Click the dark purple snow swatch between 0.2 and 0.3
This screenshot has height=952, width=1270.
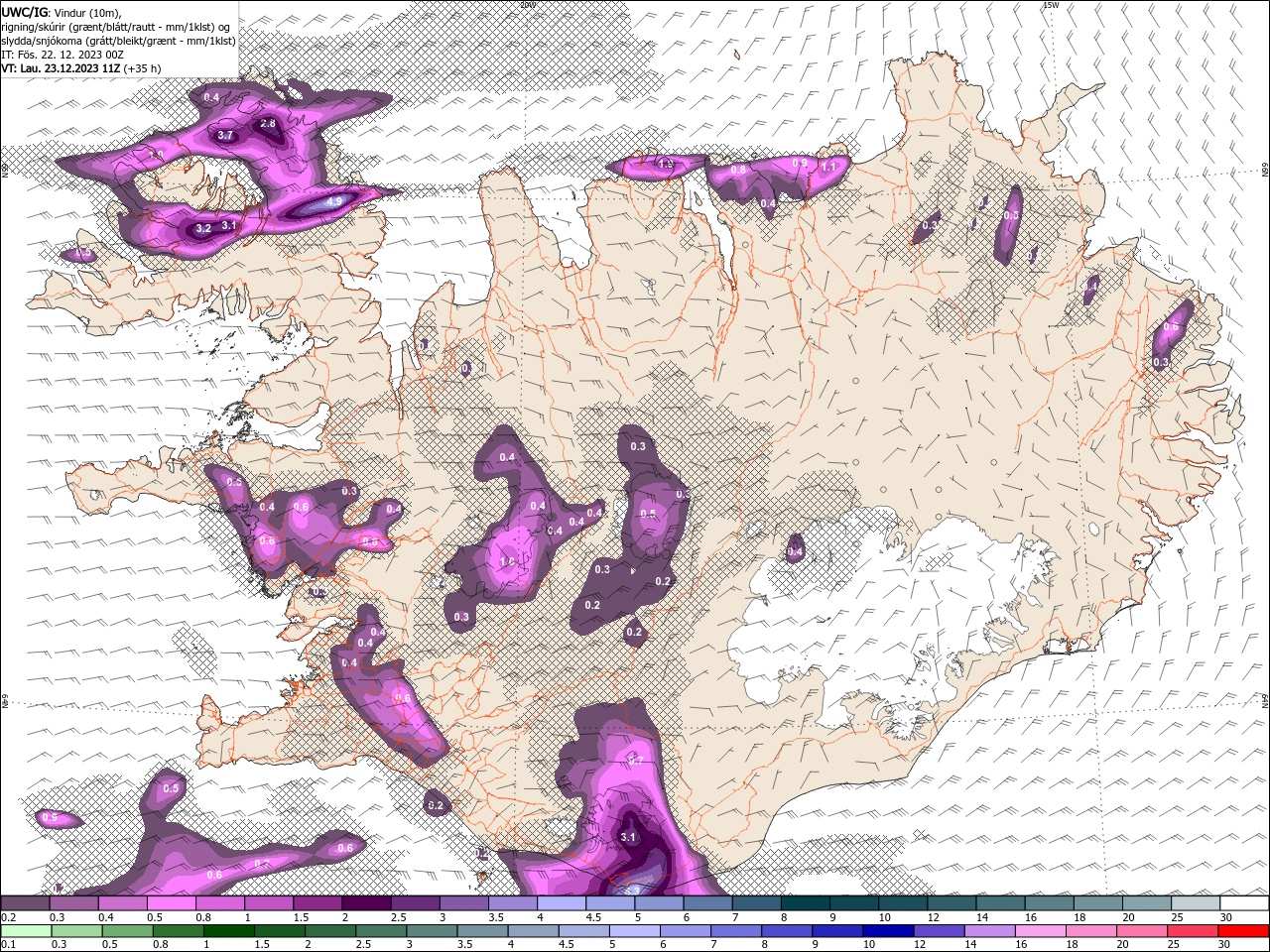(x=25, y=902)
